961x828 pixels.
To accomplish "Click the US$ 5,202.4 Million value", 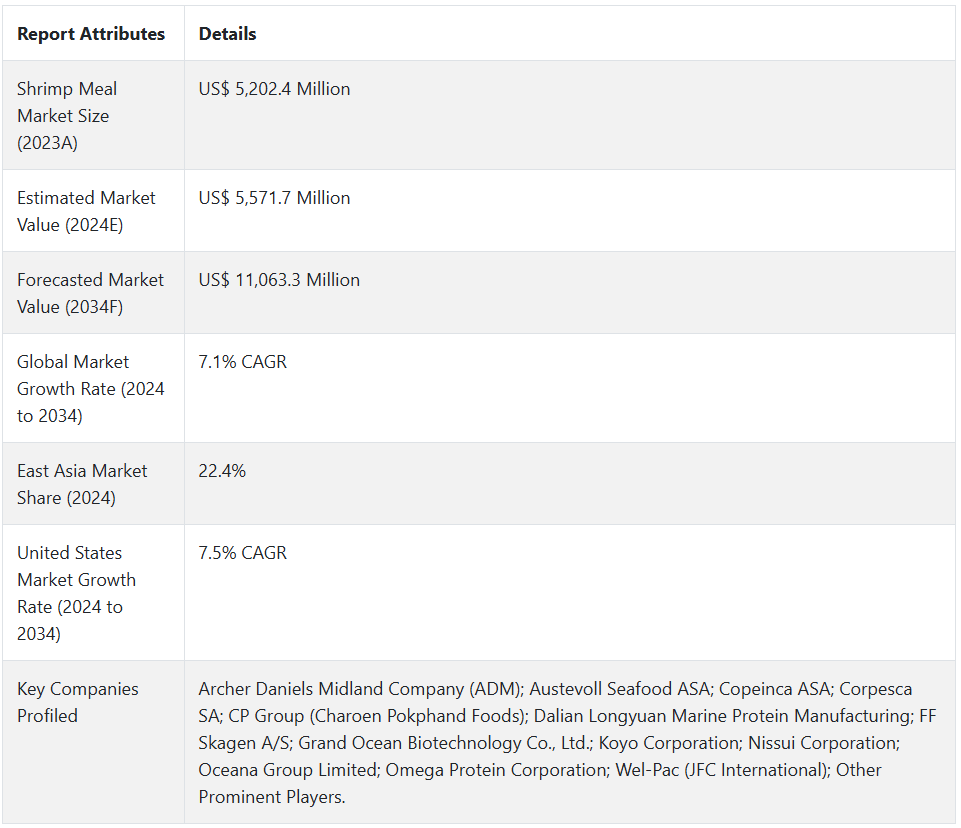I will 274,89.
